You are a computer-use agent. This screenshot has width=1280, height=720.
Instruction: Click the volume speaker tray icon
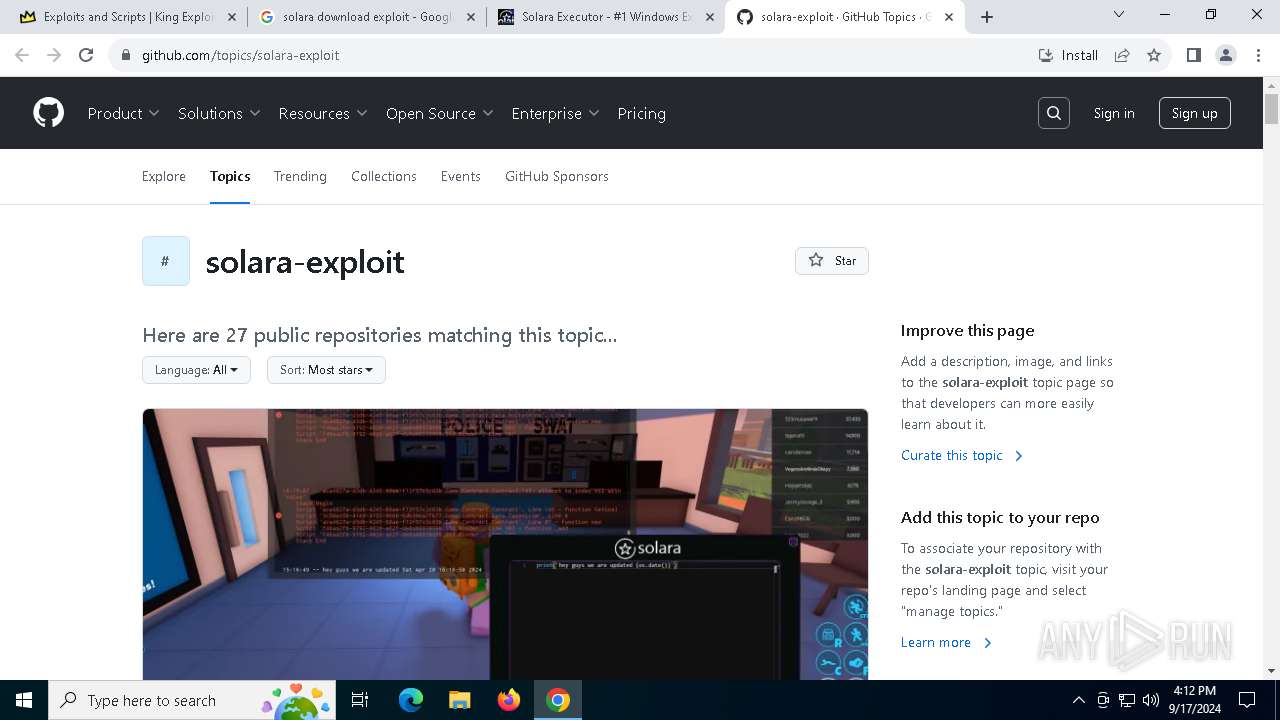1151,700
